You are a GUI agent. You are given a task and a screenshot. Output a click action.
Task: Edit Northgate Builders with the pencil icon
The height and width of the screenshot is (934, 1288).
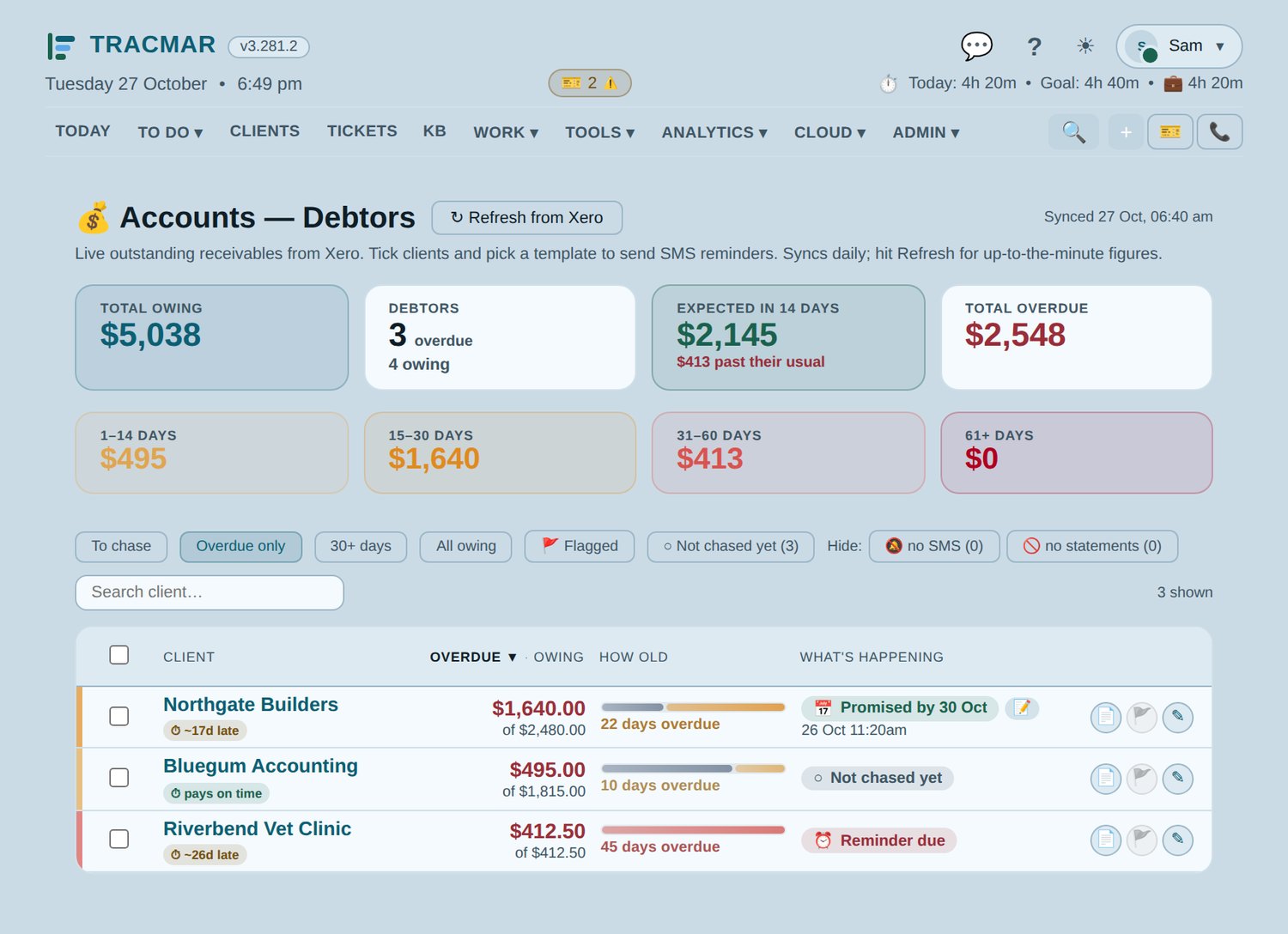pyautogui.click(x=1178, y=717)
